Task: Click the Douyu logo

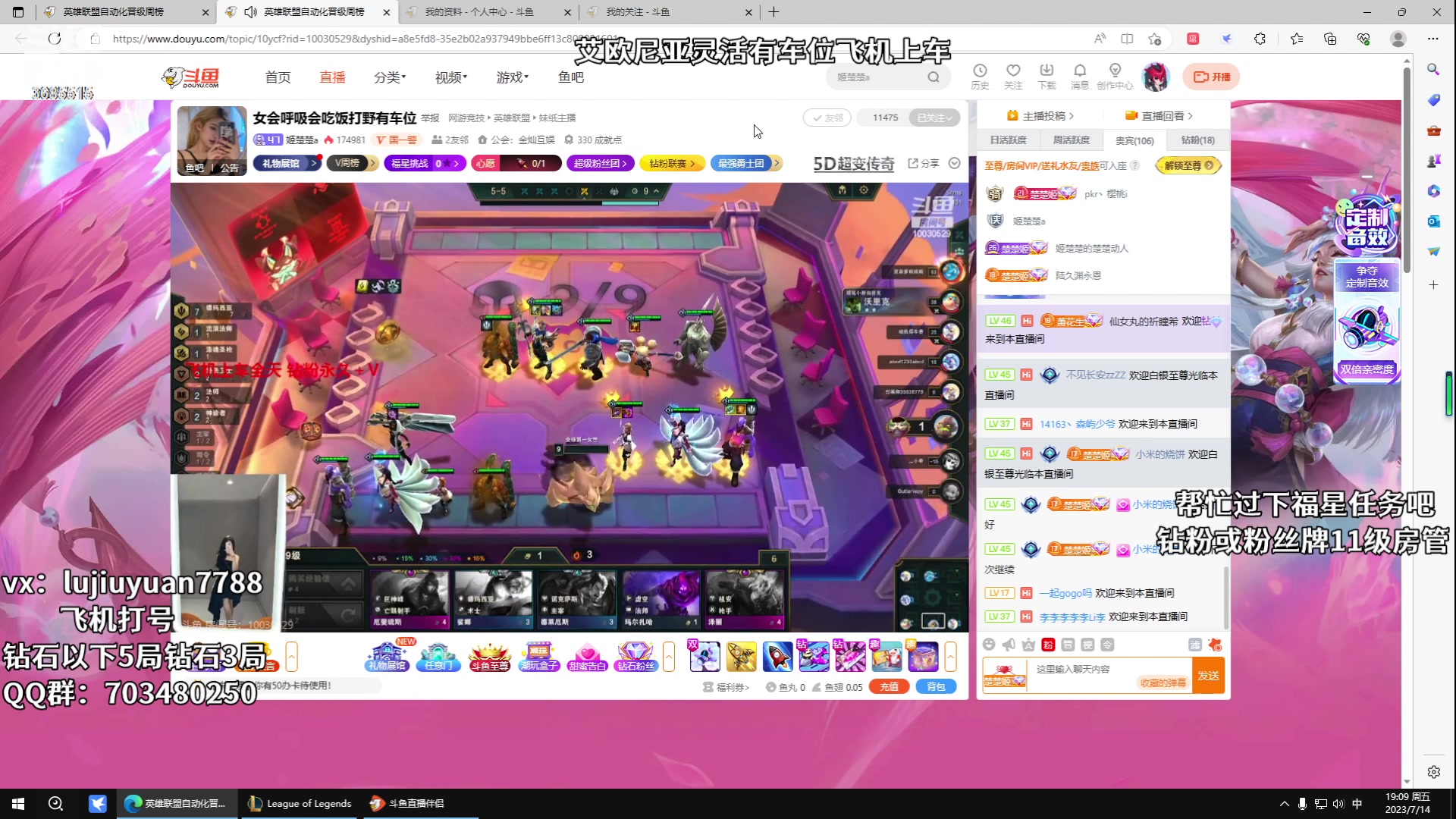Action: pos(191,77)
